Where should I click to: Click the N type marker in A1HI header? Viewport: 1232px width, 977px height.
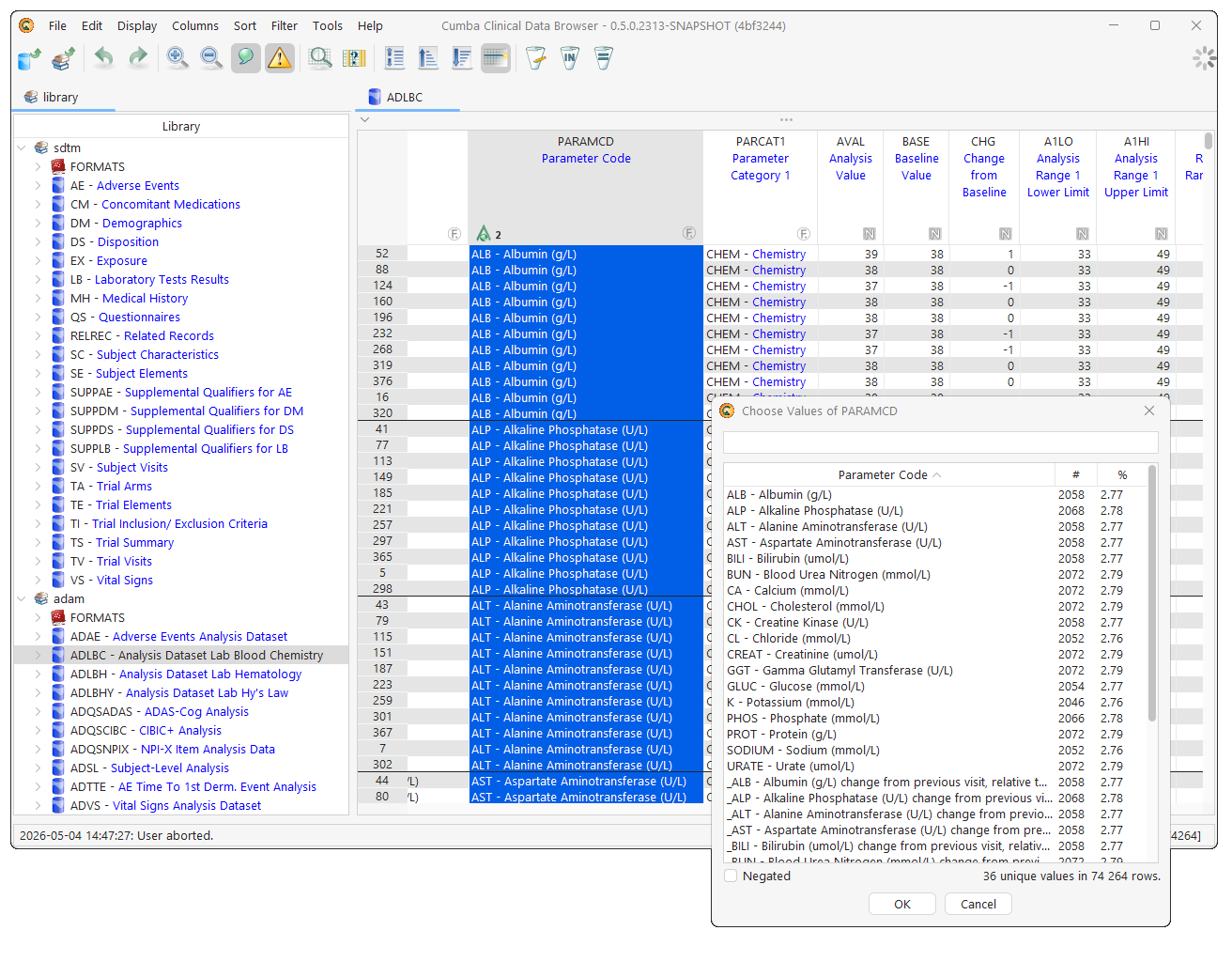click(x=1162, y=234)
